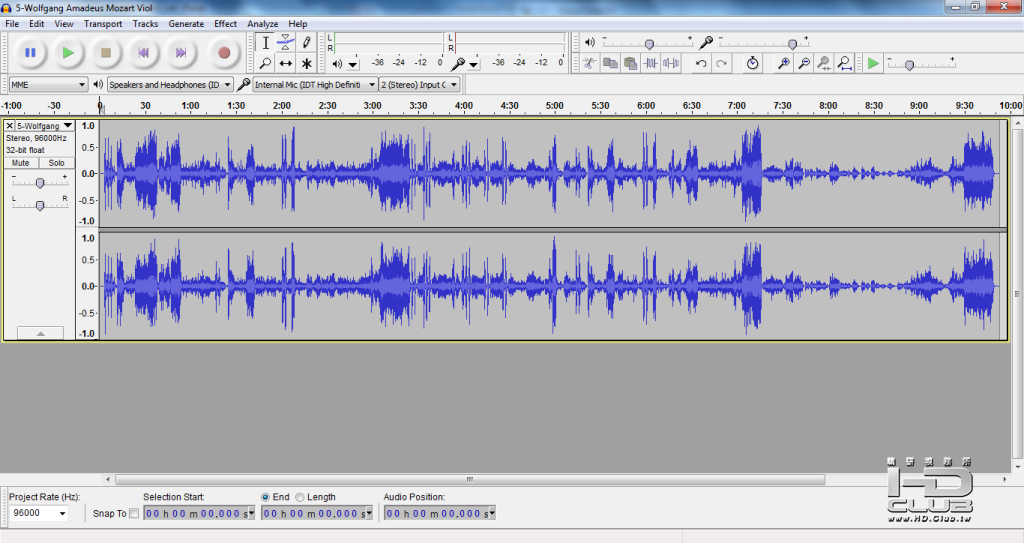Close the 5-Wolfgang track with X

click(x=9, y=125)
